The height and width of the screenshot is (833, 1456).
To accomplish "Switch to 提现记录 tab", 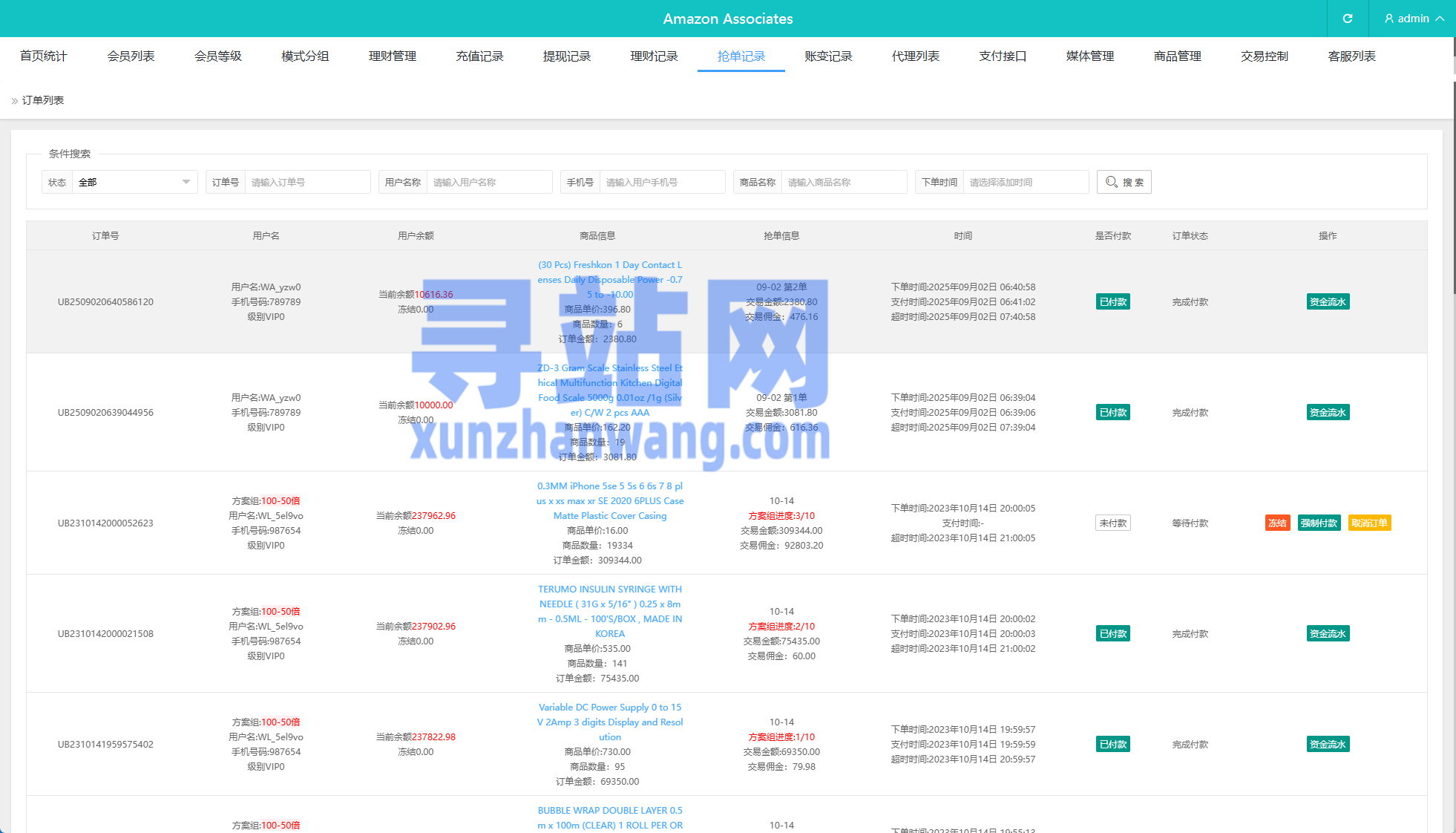I will click(567, 56).
